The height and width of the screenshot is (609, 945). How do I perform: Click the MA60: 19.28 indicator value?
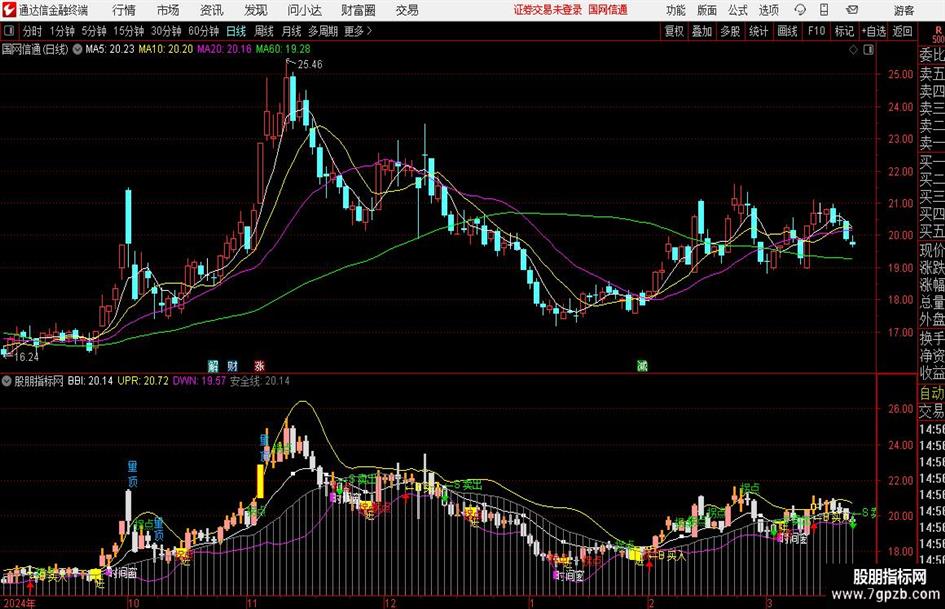(x=283, y=49)
